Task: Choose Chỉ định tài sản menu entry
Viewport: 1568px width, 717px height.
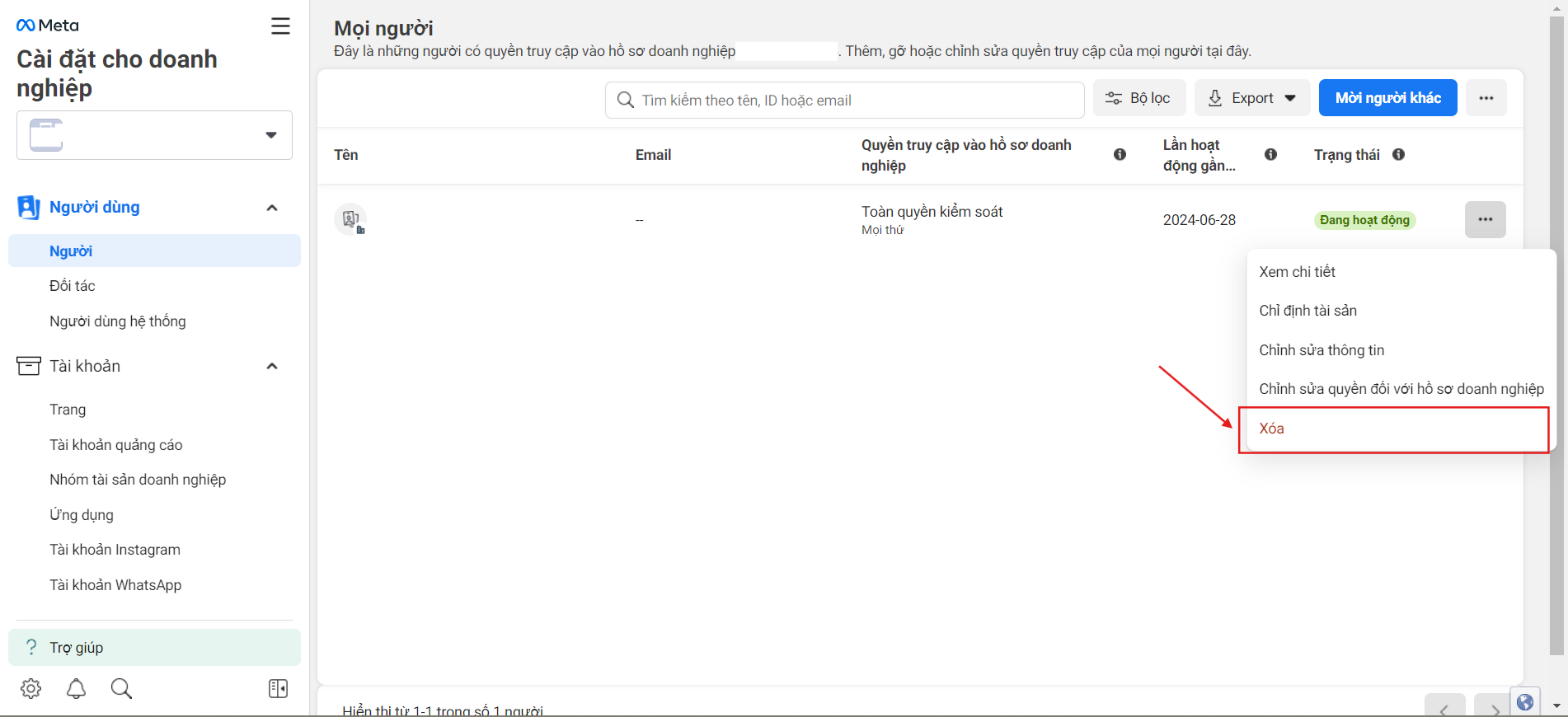Action: click(x=1307, y=311)
